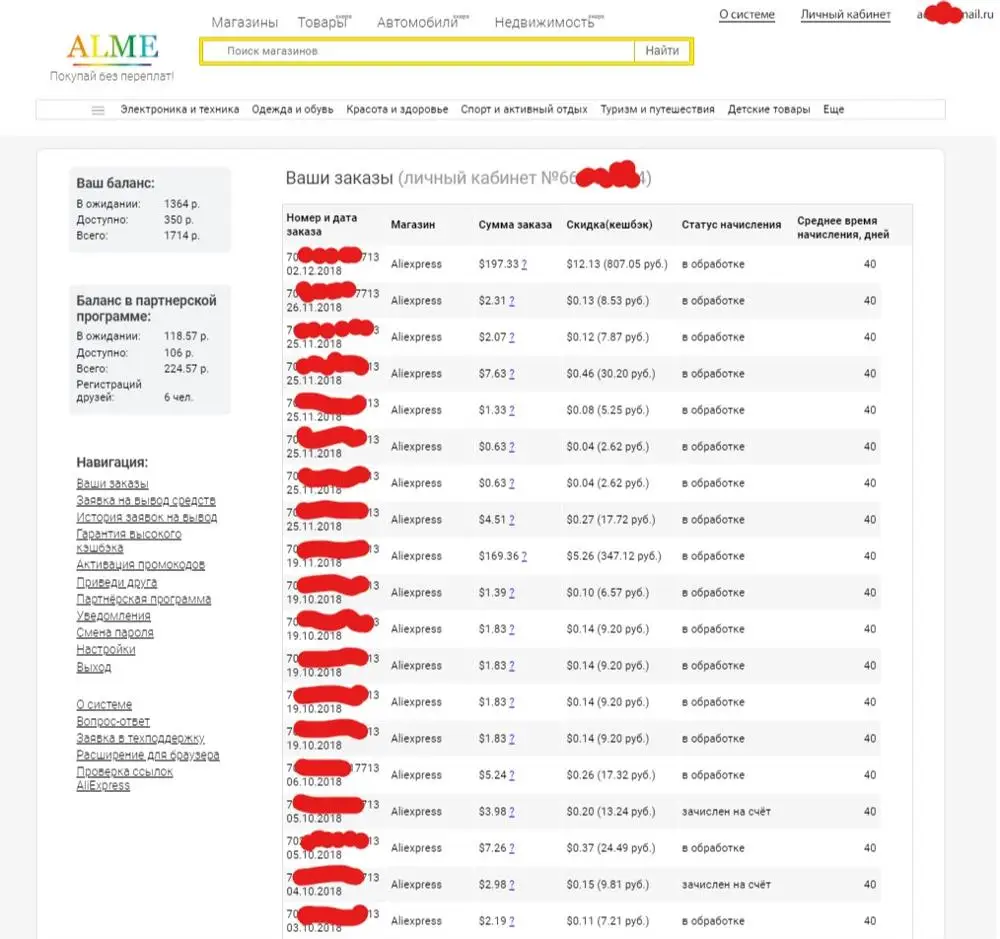
Task: Click question mark next to $1.39
Action: click(x=511, y=593)
